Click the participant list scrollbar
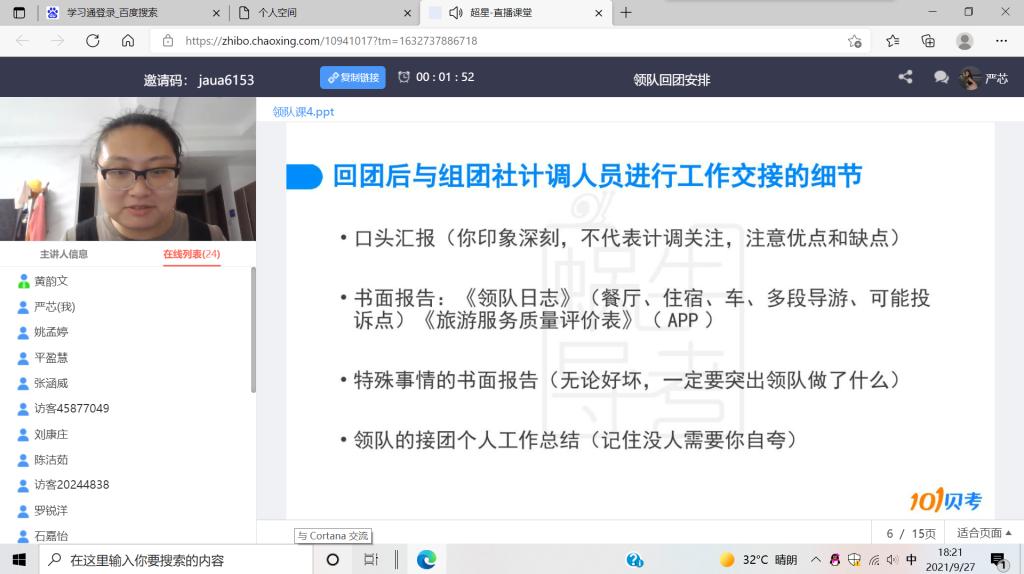Viewport: 1024px width, 574px height. click(x=253, y=330)
